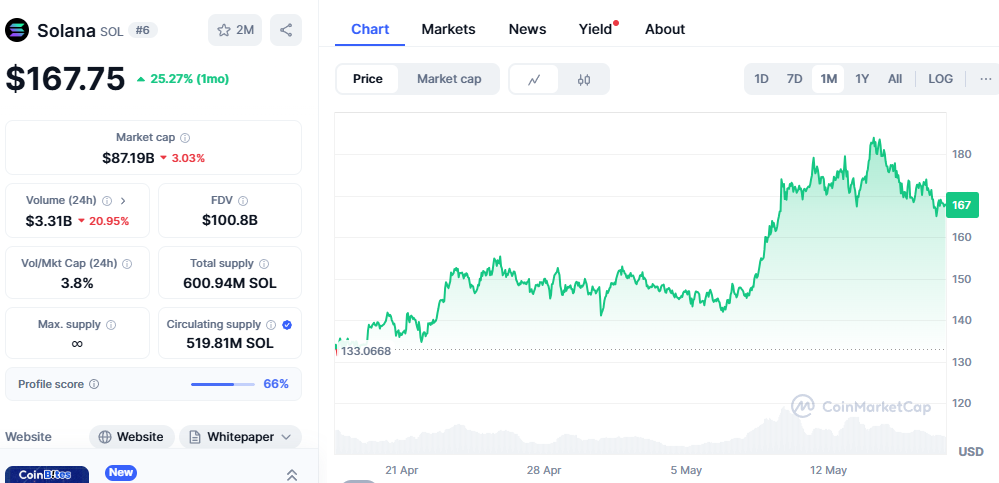Collapse the bottom panel double chevron
The height and width of the screenshot is (483, 999).
[292, 475]
